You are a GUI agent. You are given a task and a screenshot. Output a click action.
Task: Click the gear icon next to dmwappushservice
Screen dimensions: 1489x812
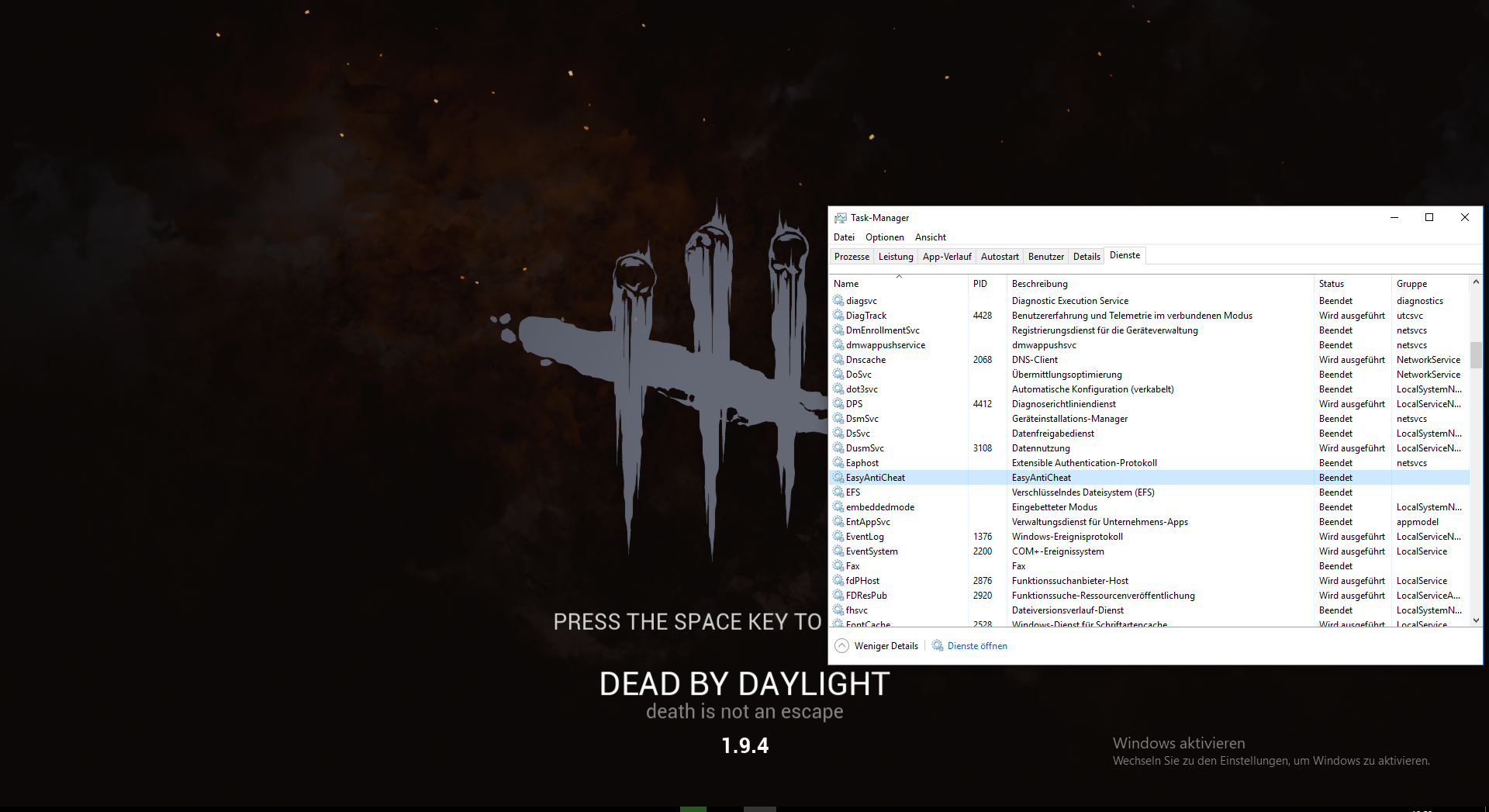click(x=838, y=344)
